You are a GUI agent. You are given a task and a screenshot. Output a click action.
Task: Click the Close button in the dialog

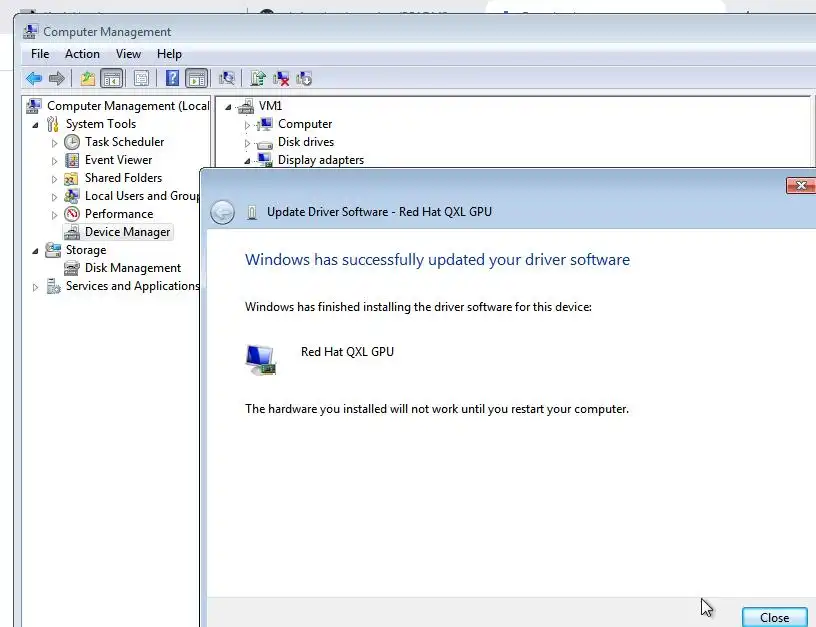(x=774, y=617)
